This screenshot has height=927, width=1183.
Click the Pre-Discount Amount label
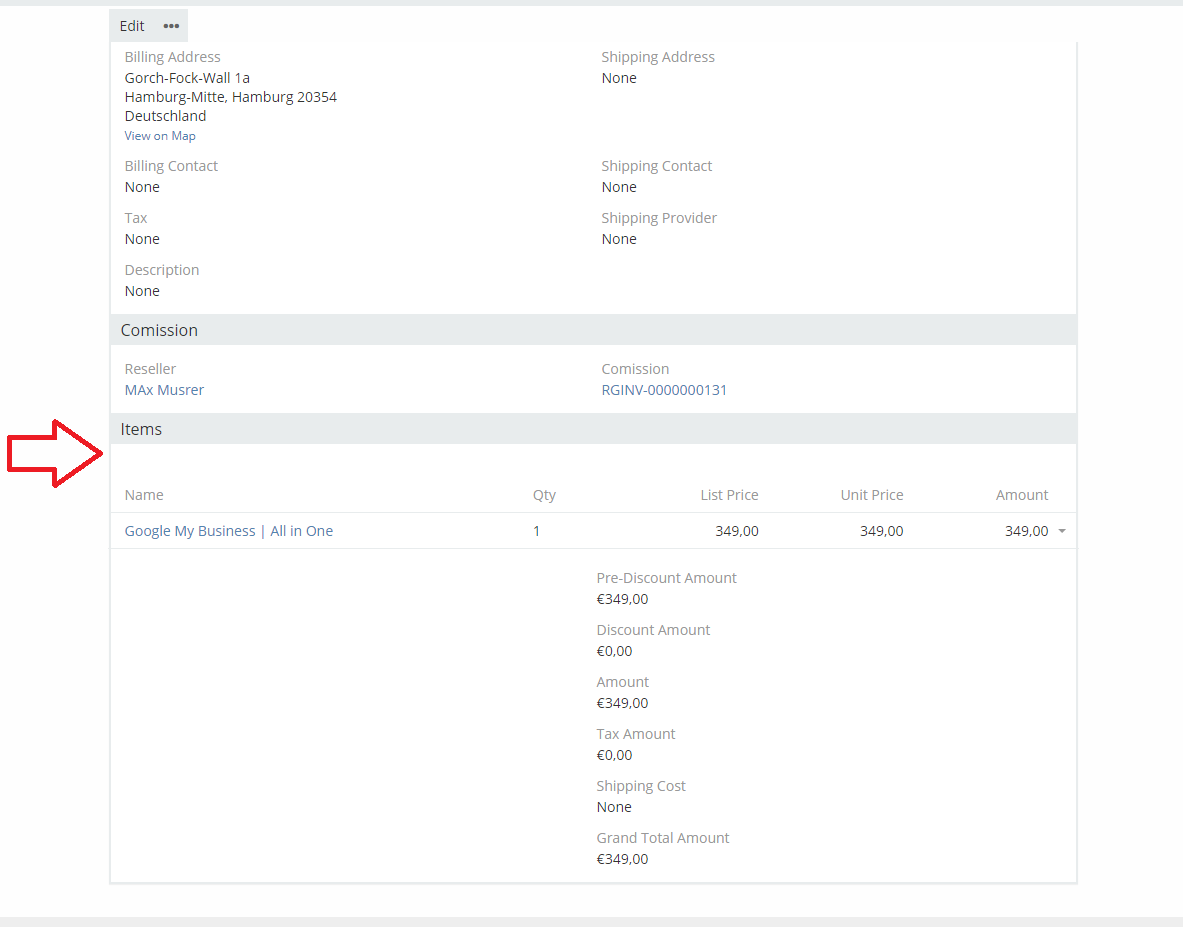click(x=666, y=578)
